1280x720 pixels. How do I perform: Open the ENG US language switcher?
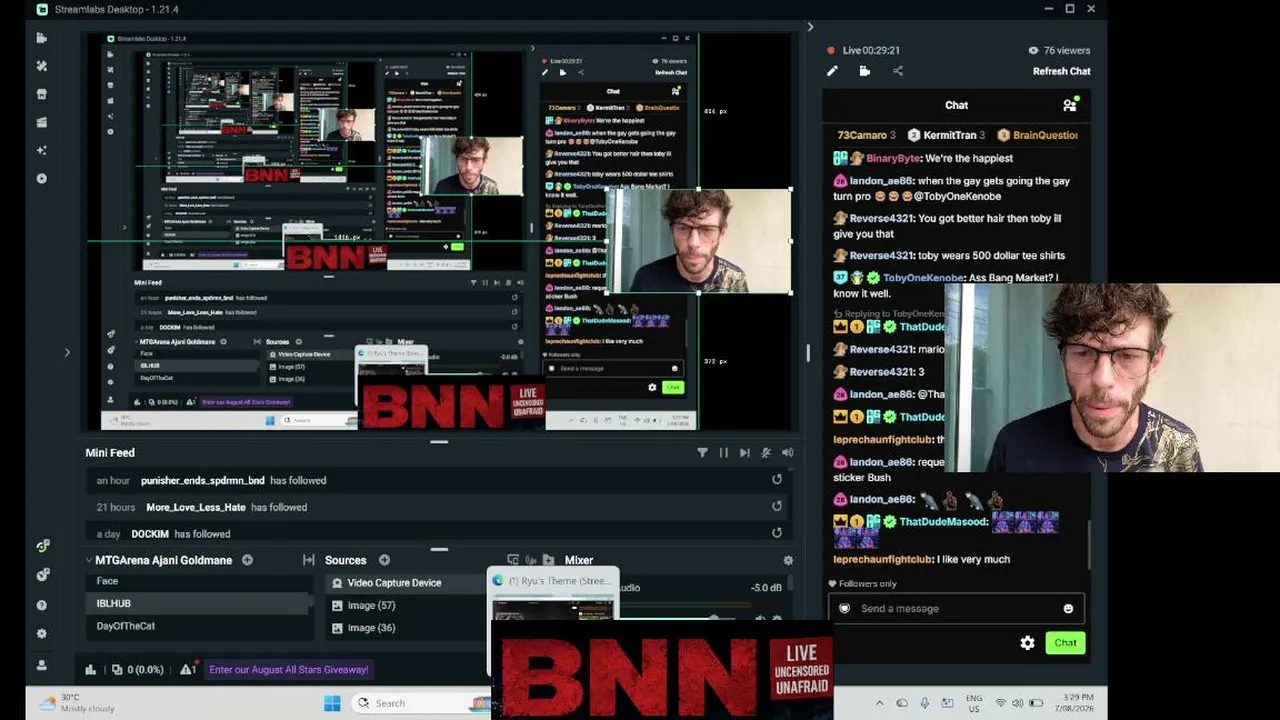pyautogui.click(x=976, y=703)
